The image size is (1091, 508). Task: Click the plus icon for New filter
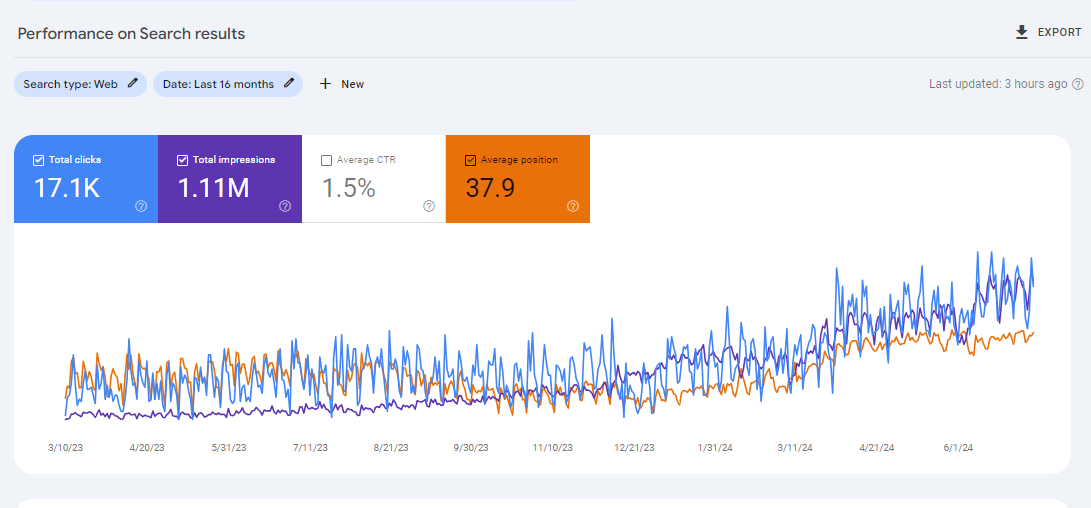click(x=325, y=84)
